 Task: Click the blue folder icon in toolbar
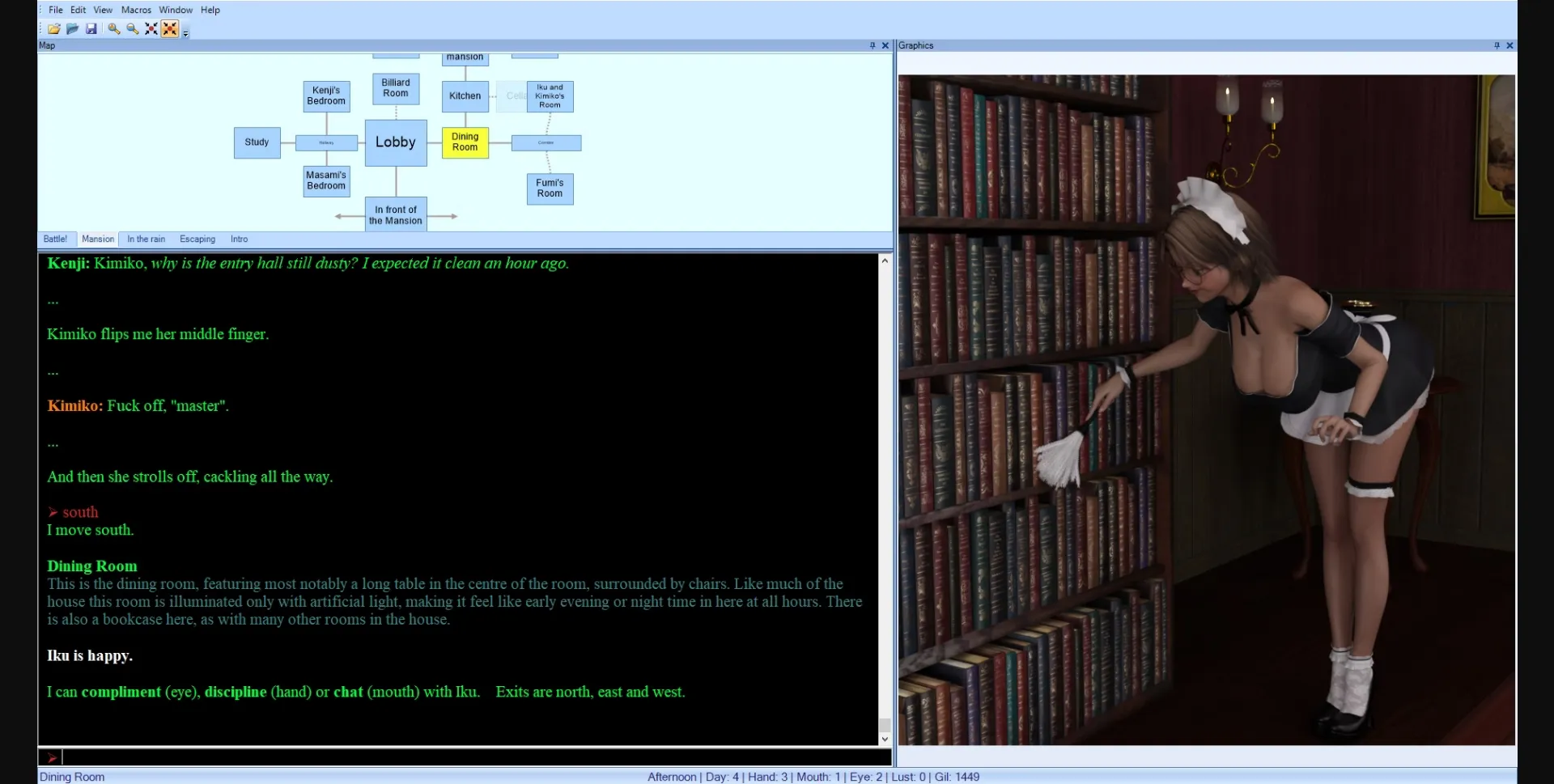tap(72, 29)
